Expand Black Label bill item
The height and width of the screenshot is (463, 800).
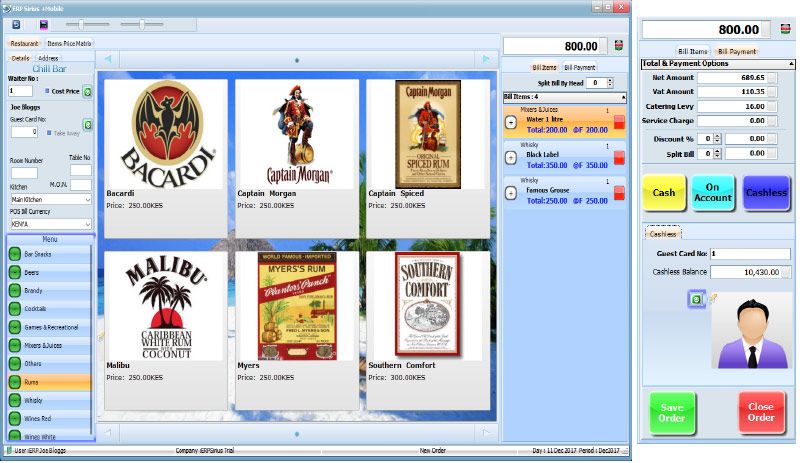coord(510,158)
